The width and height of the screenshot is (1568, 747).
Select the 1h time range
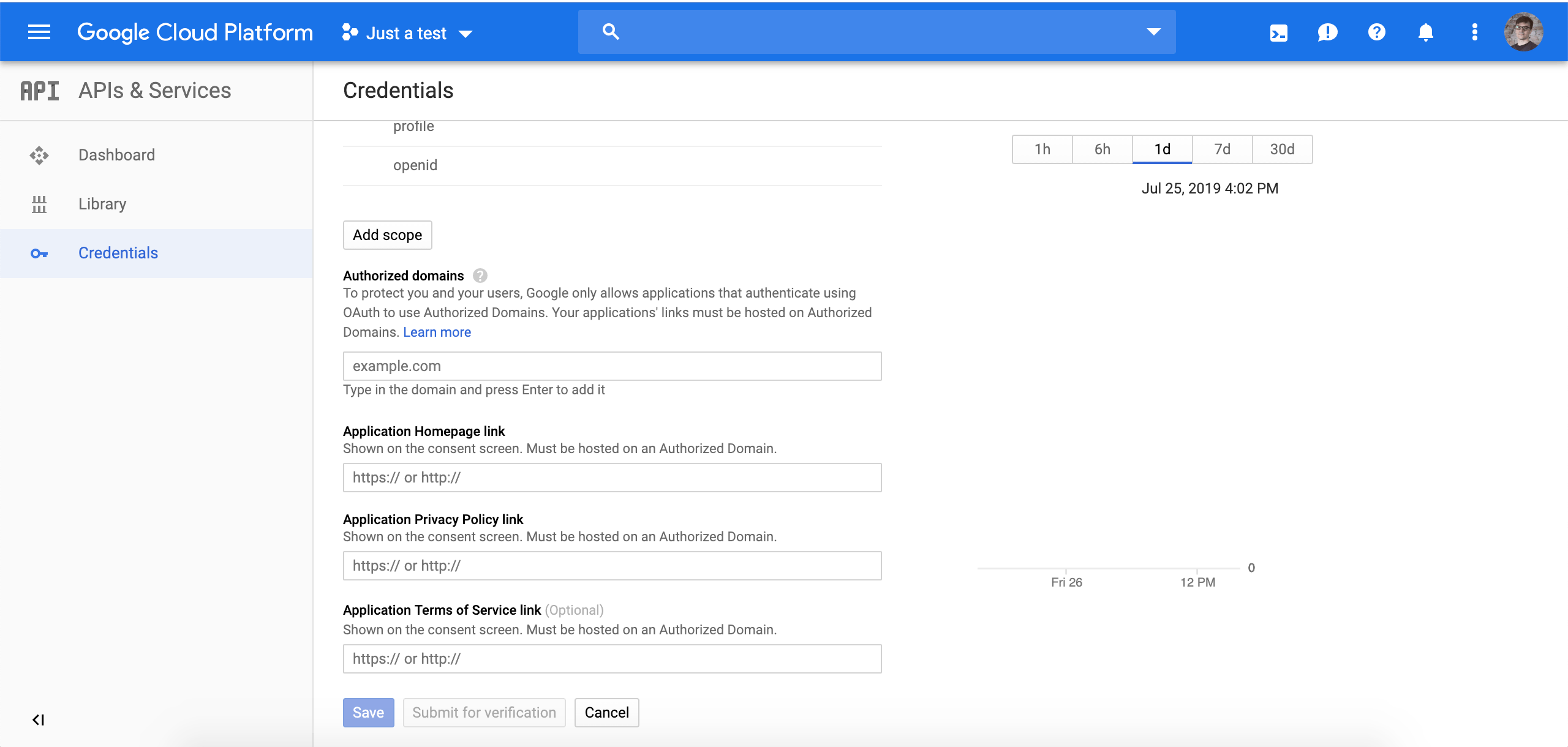click(x=1042, y=149)
